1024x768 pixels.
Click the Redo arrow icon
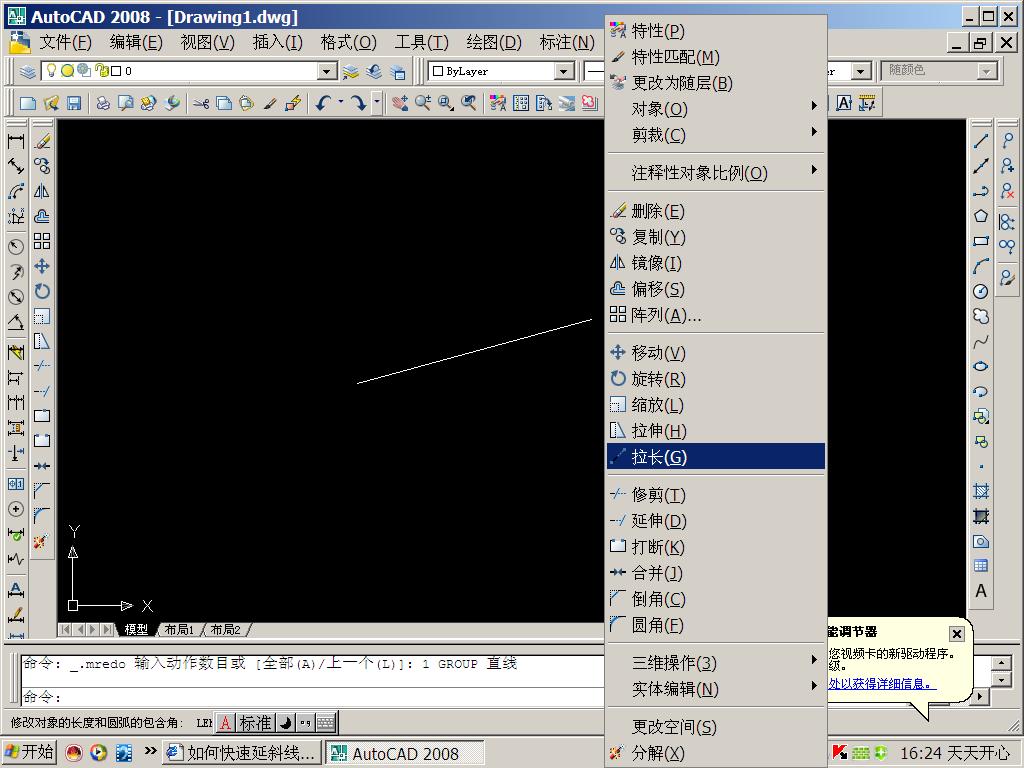click(359, 103)
